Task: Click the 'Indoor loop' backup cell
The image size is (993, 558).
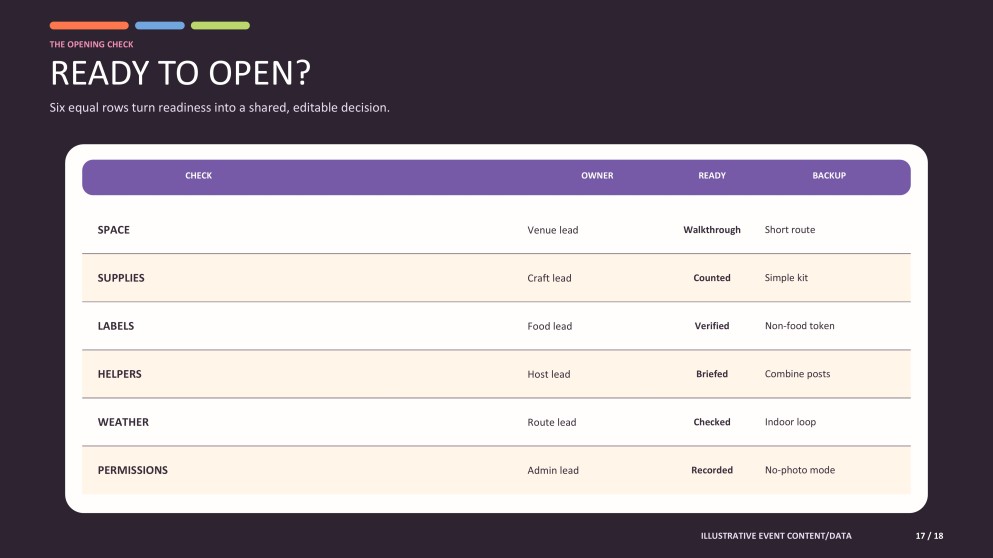Action: [790, 422]
